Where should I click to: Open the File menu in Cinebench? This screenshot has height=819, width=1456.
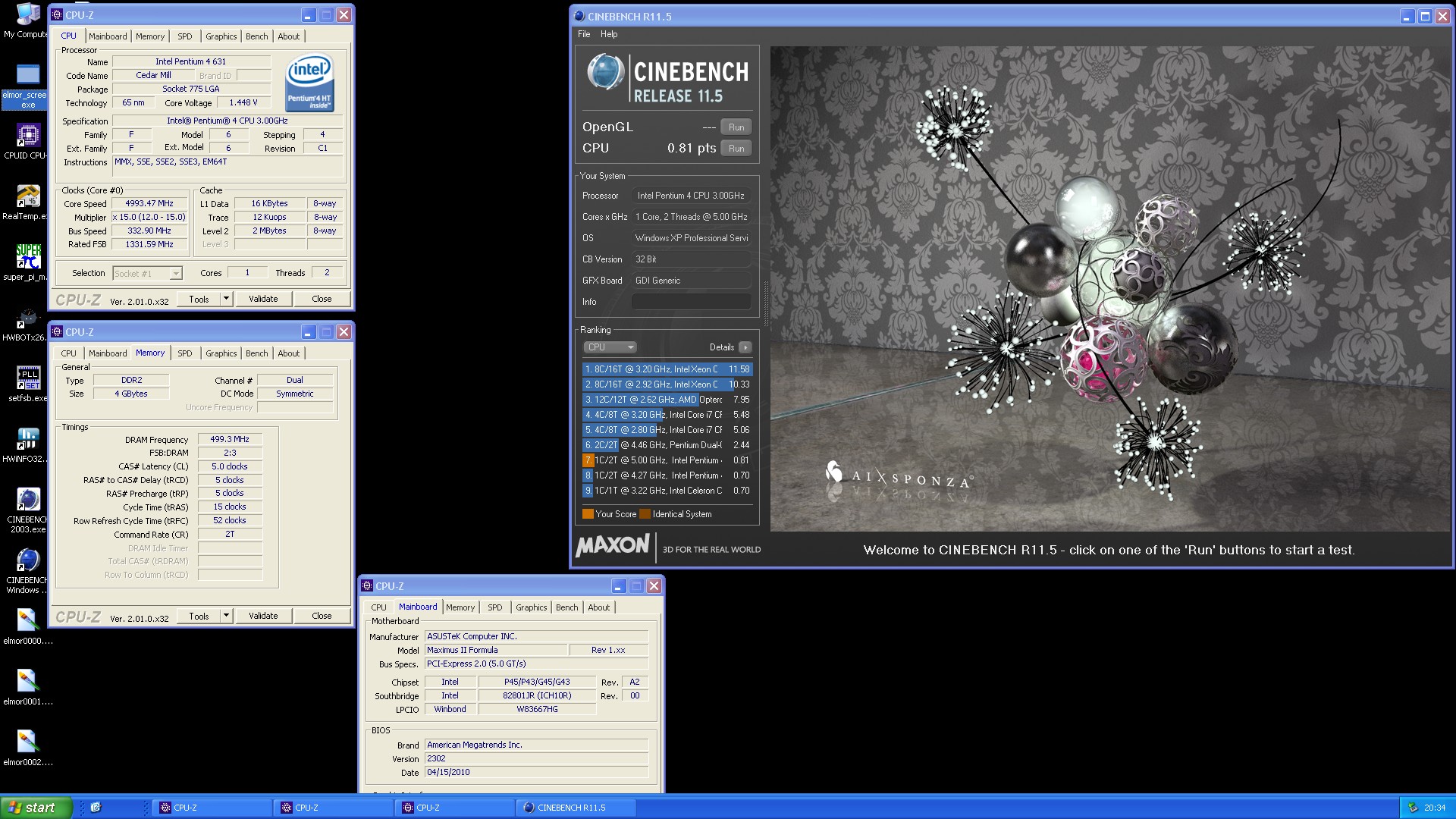pos(584,34)
